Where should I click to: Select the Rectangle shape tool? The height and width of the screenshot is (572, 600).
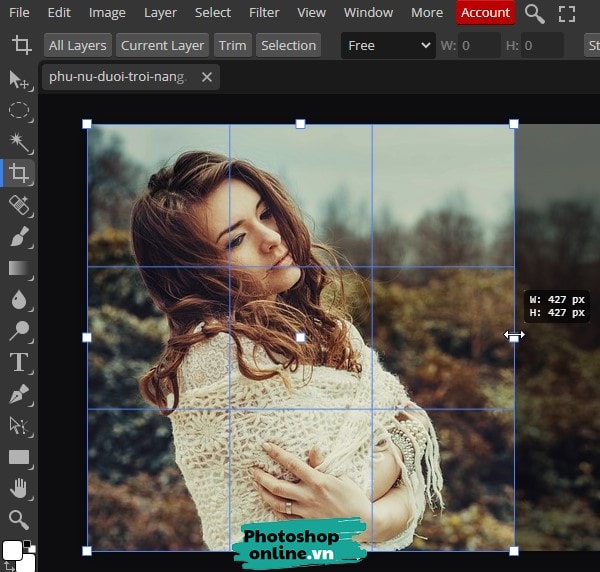19,457
